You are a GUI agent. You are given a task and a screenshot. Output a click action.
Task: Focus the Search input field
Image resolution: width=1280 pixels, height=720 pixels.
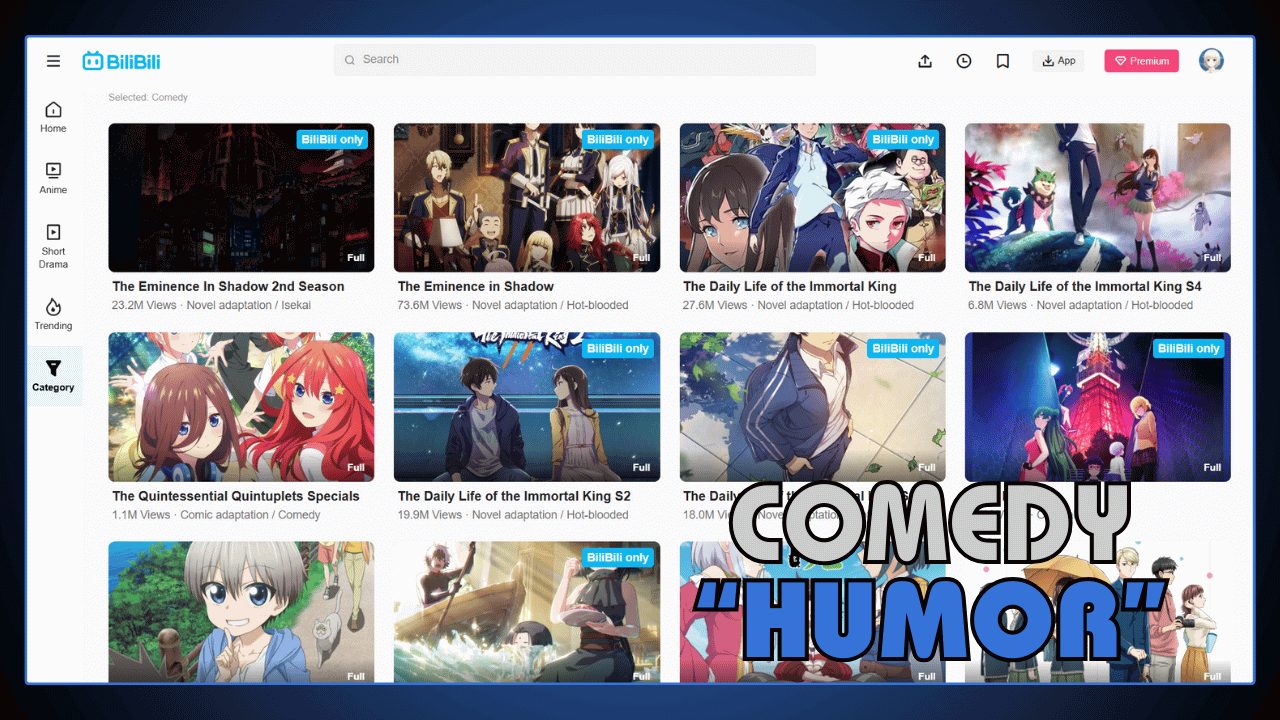575,60
